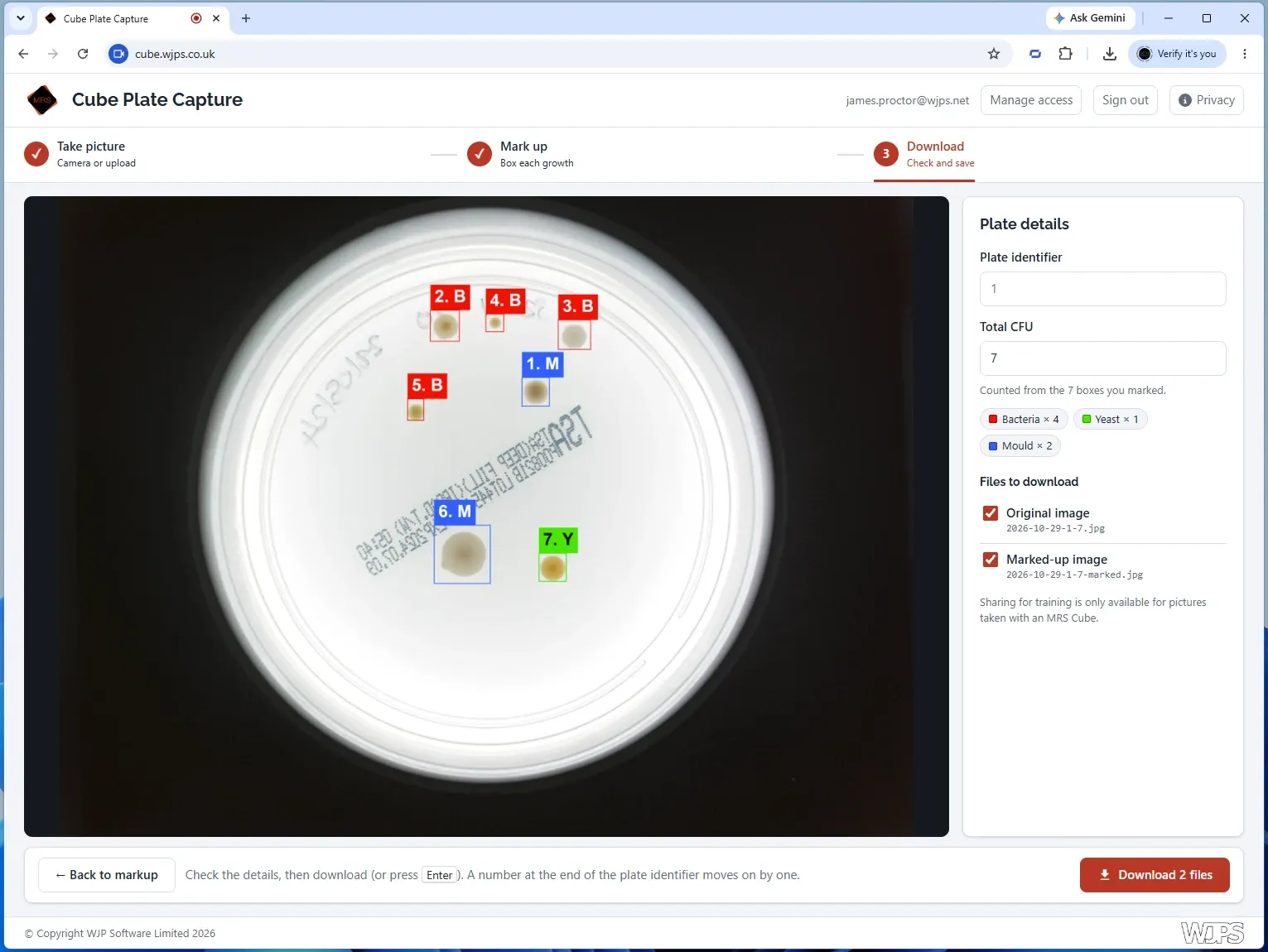This screenshot has height=952, width=1268.
Task: Go to the Mark up step
Action: [521, 154]
